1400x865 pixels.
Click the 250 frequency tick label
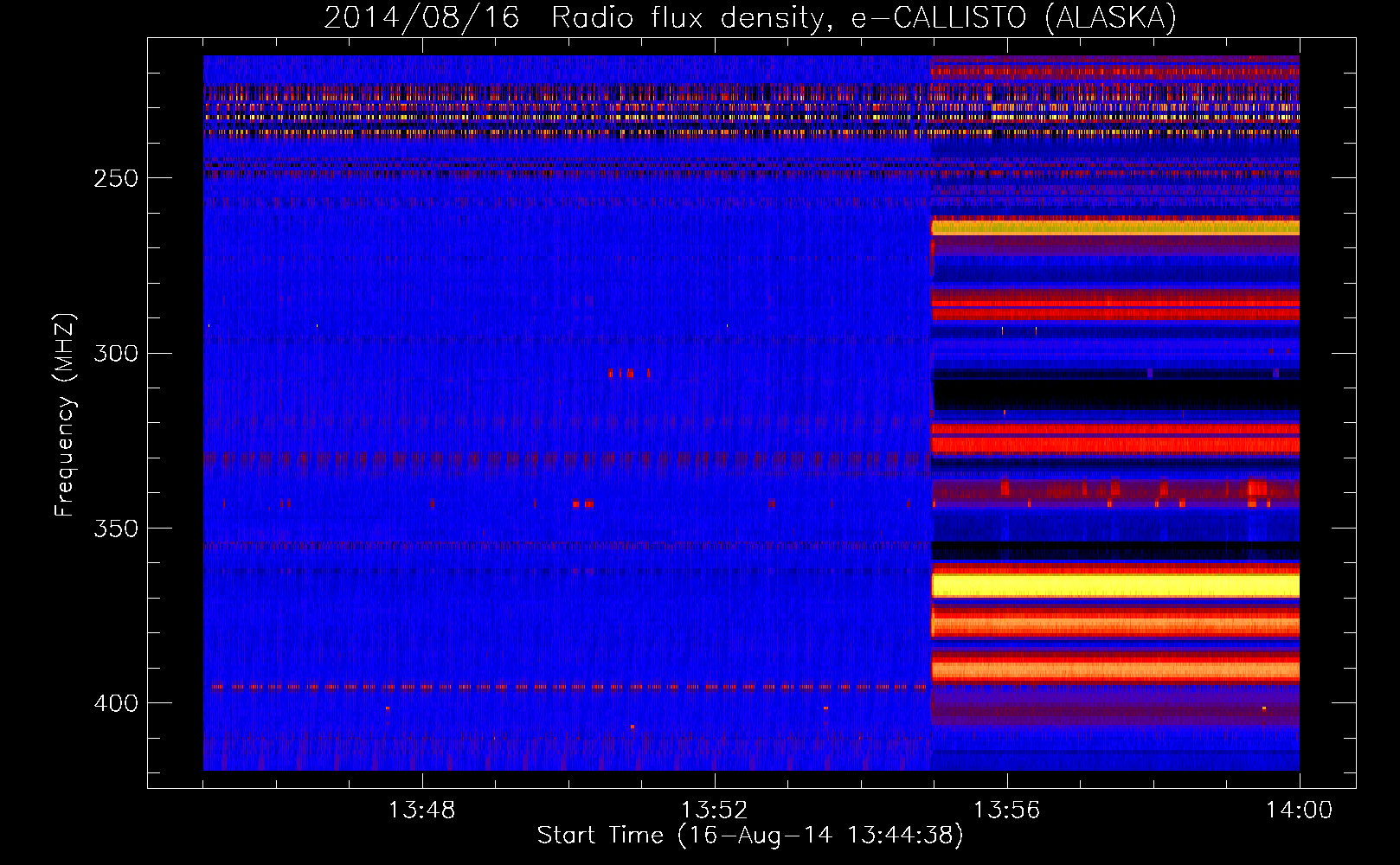pos(115,178)
